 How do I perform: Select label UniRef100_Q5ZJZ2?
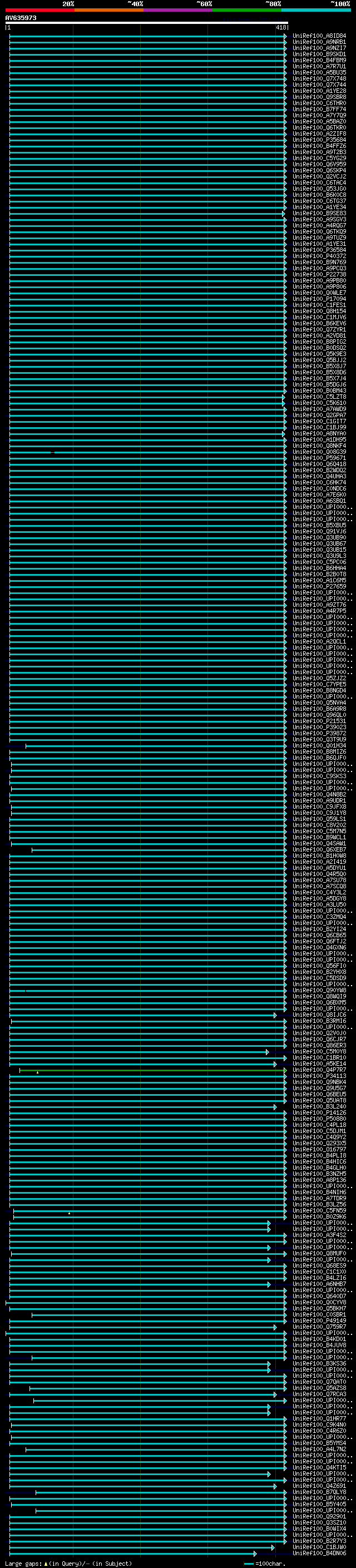(319, 679)
